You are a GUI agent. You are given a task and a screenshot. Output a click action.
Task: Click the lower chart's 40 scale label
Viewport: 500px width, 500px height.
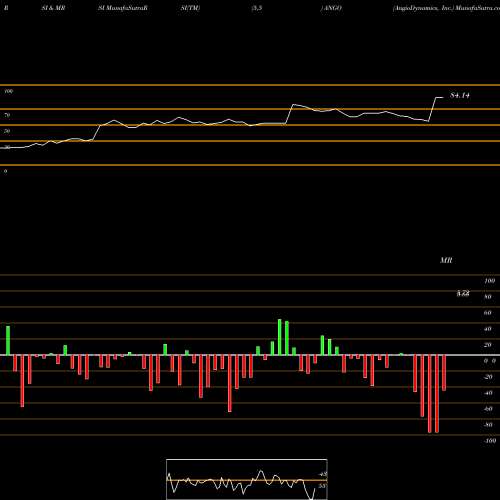pos(487,329)
